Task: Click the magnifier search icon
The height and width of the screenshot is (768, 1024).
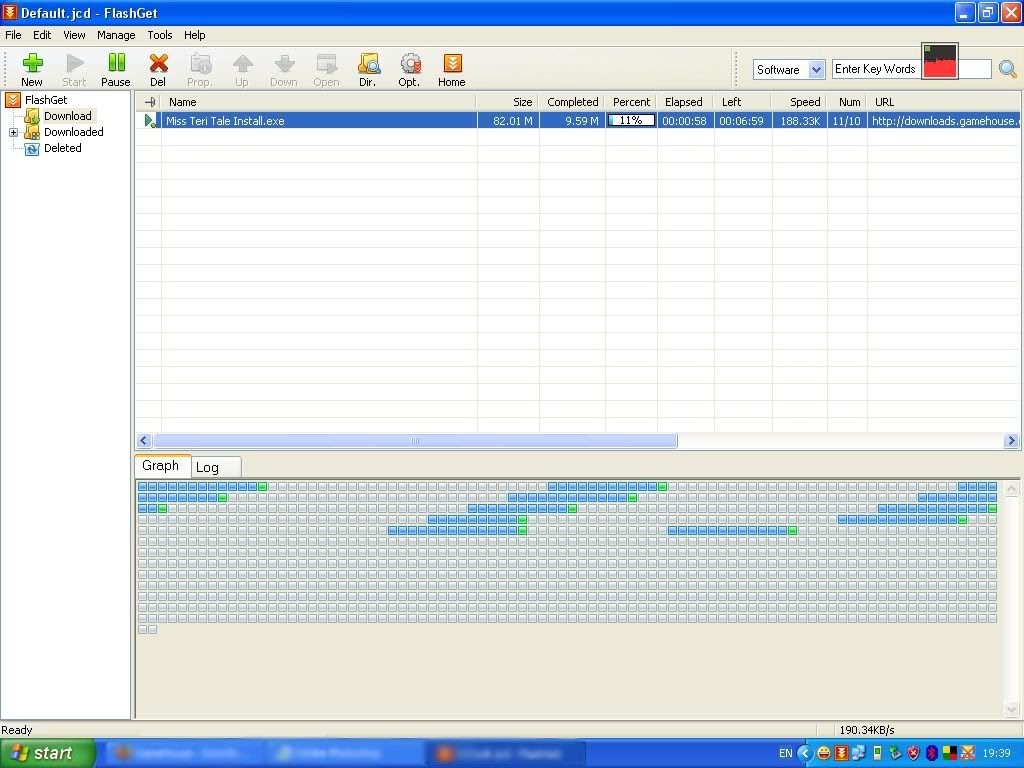Action: click(x=1008, y=69)
